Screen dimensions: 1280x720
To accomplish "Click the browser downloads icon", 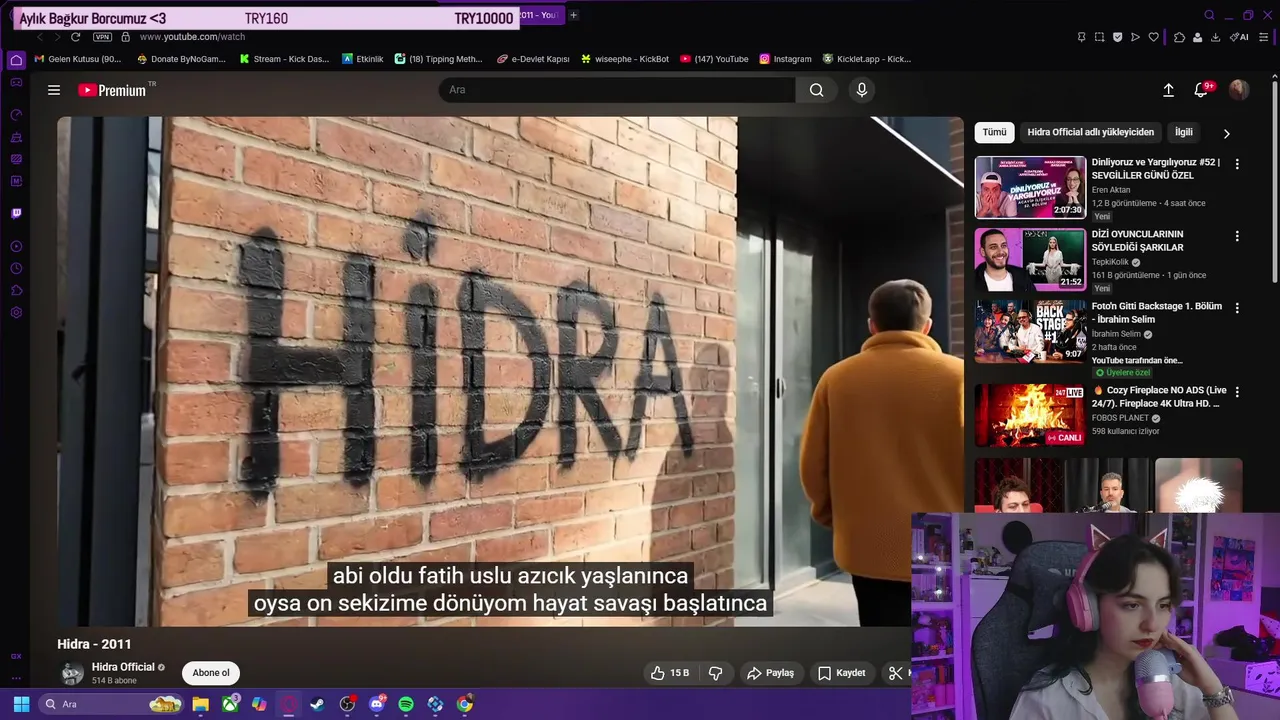I will (x=1215, y=37).
